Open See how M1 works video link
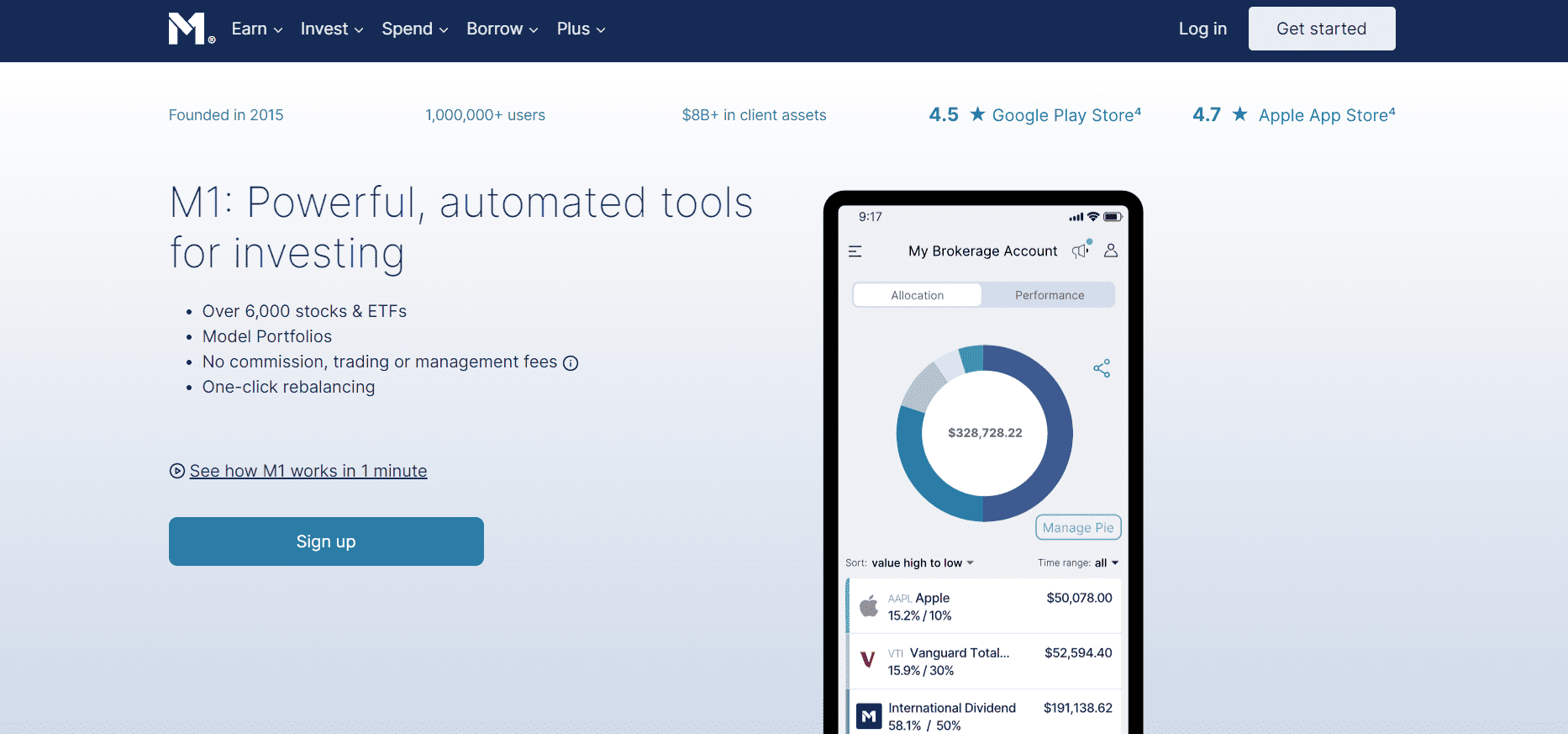 click(308, 471)
